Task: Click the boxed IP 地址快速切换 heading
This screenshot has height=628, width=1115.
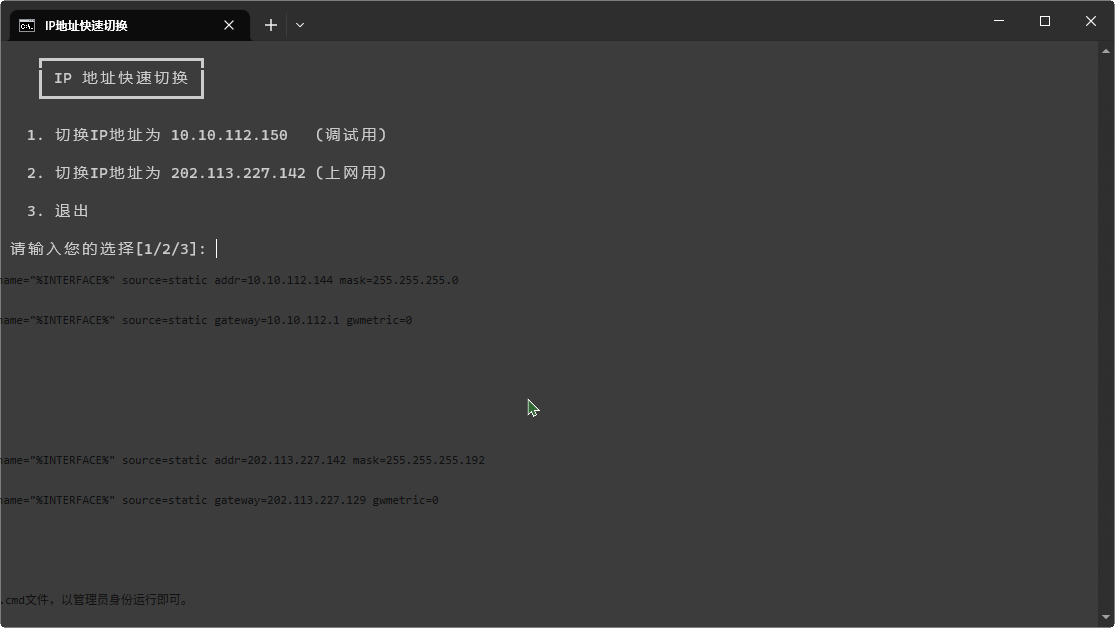Action: point(121,78)
